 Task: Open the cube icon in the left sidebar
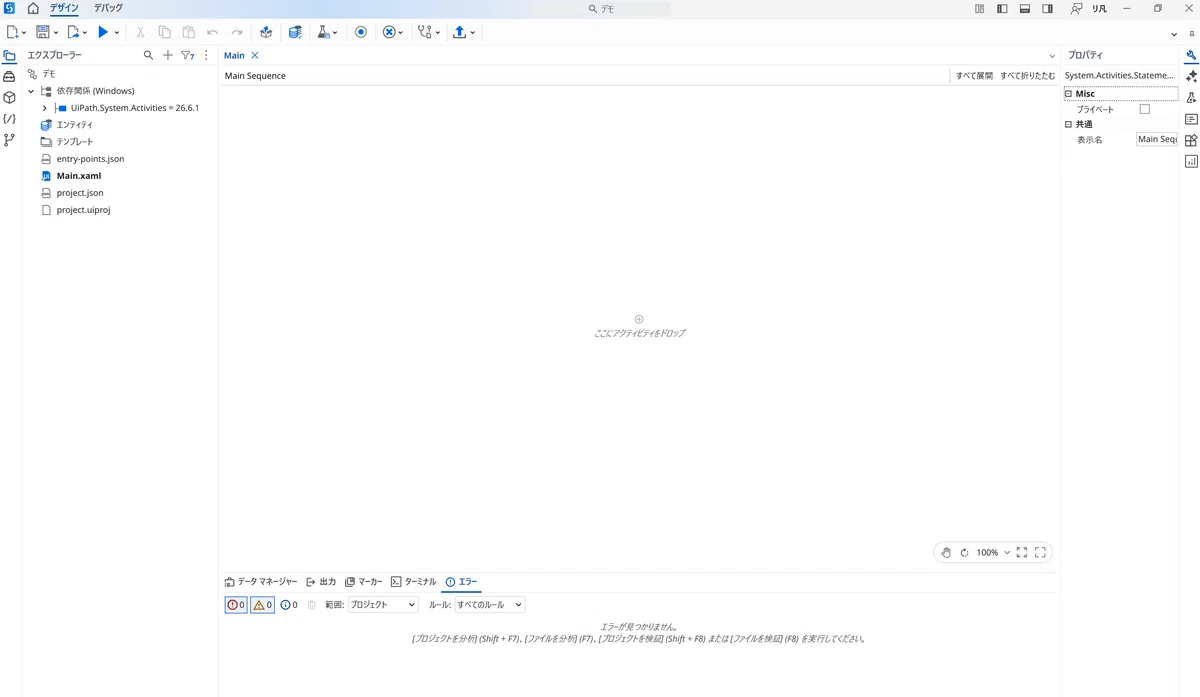(x=10, y=98)
